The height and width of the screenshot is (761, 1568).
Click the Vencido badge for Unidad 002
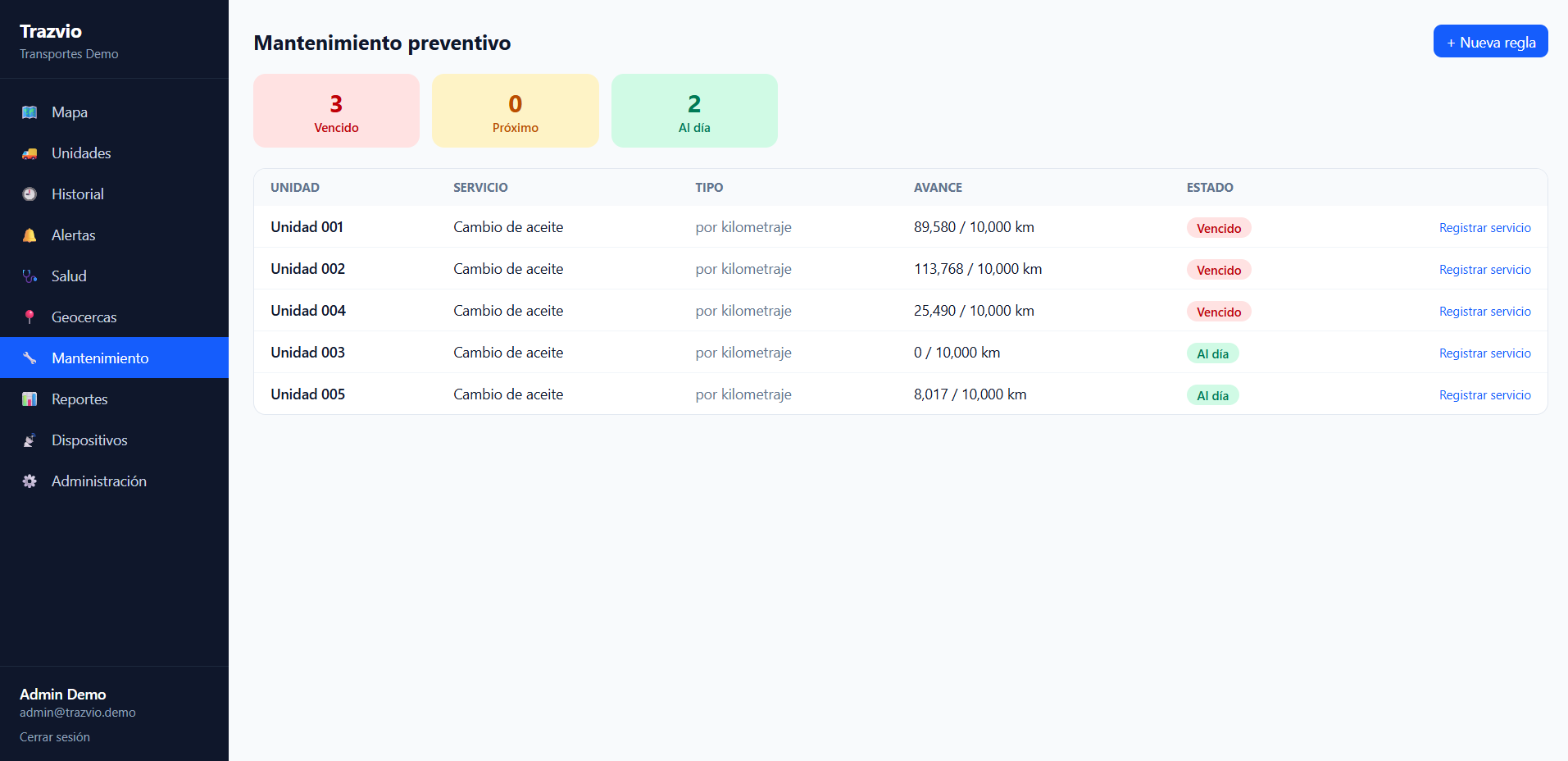click(x=1219, y=270)
